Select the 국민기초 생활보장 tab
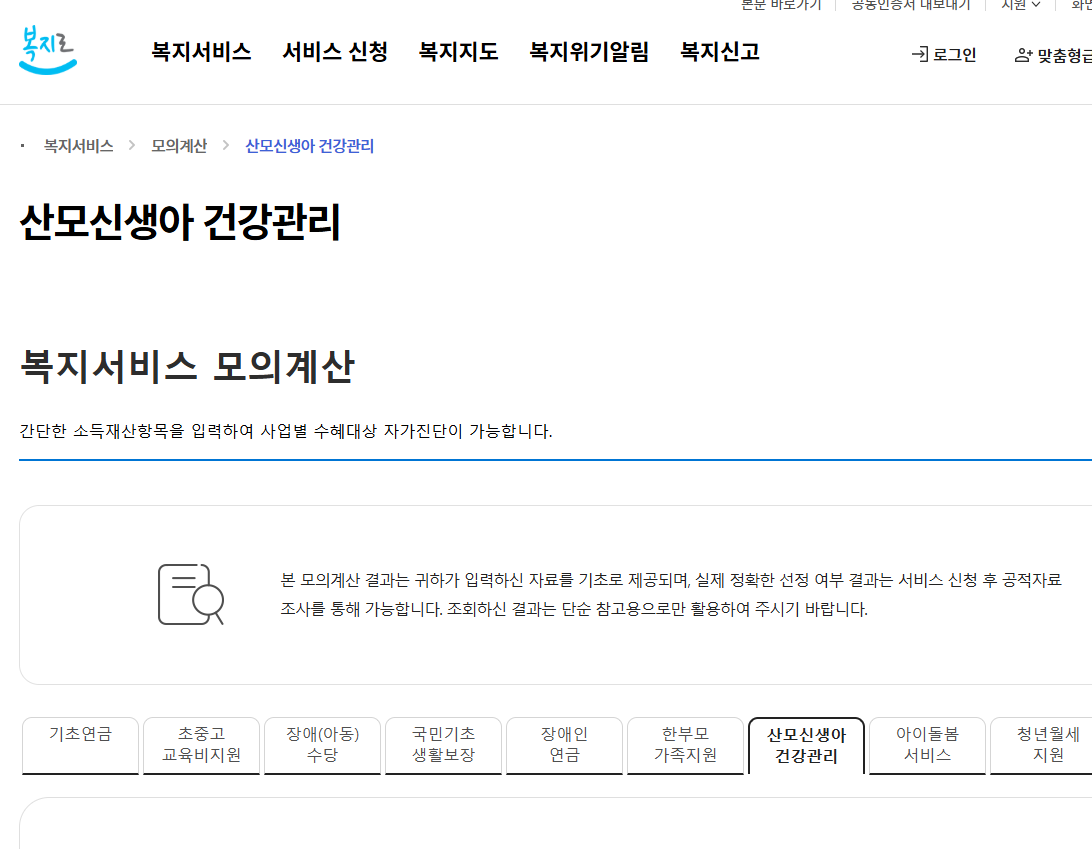Screen dimensions: 1092x849 click(x=444, y=745)
